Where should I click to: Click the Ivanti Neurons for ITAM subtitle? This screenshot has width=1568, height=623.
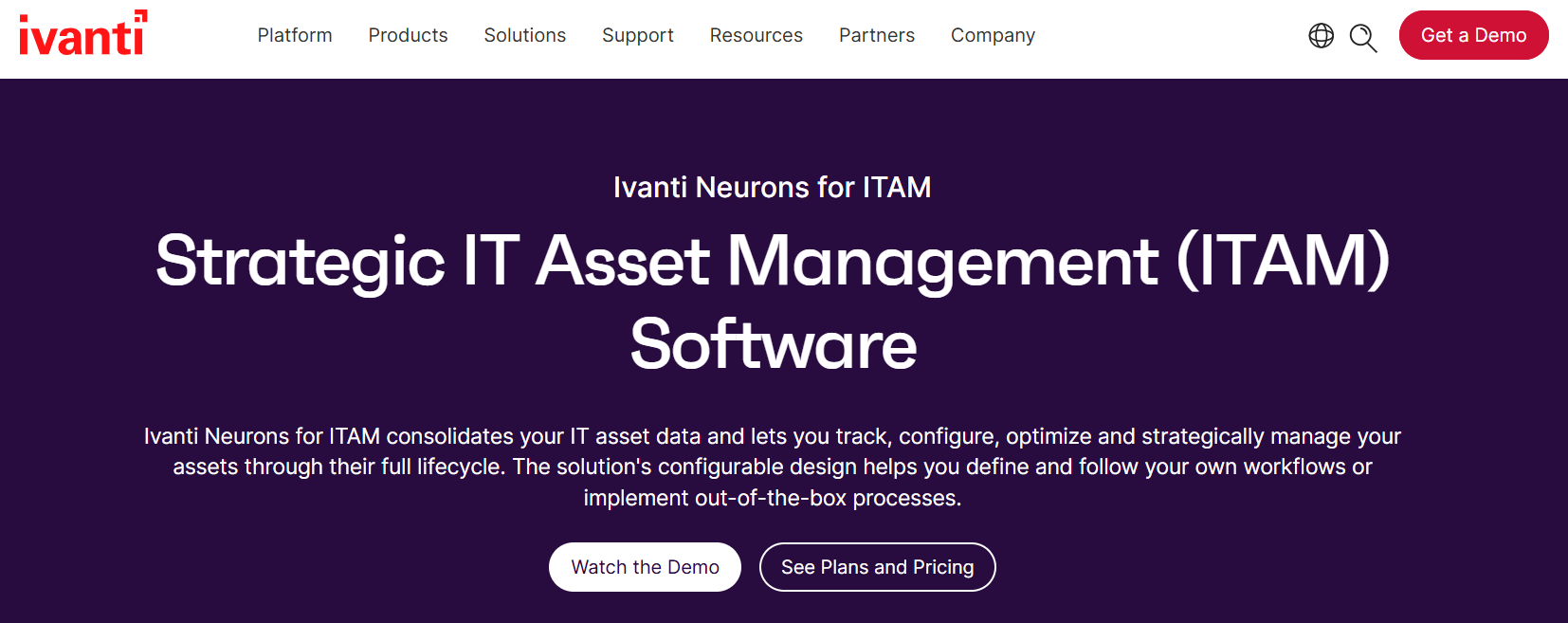point(772,188)
